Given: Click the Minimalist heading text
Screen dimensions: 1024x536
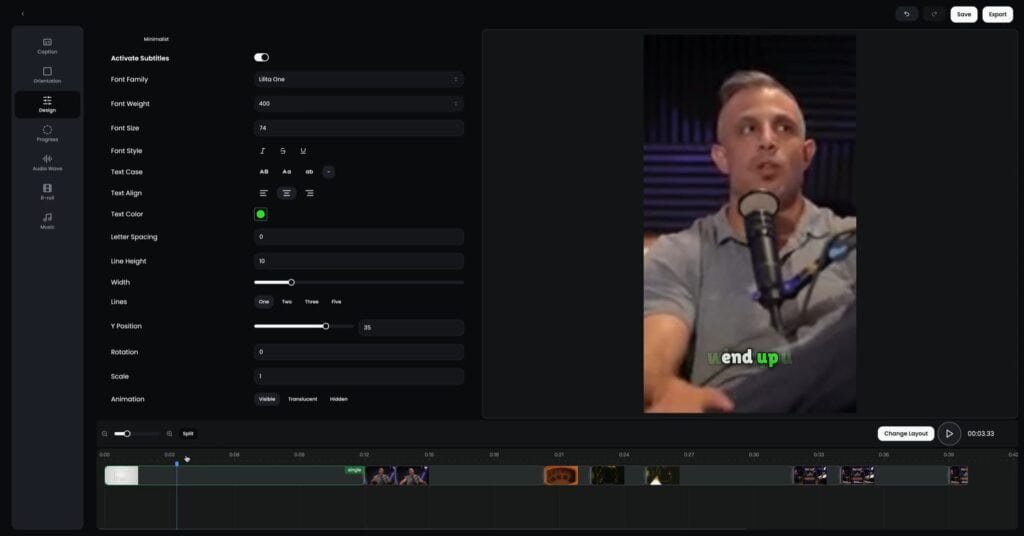Looking at the screenshot, I should [156, 39].
